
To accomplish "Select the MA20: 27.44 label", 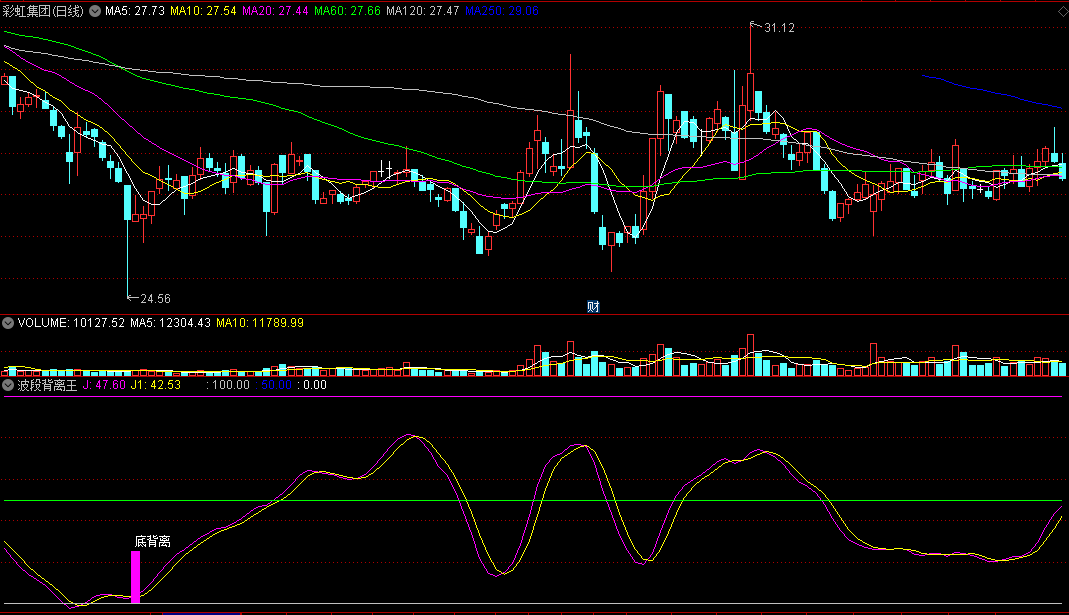I will click(275, 11).
